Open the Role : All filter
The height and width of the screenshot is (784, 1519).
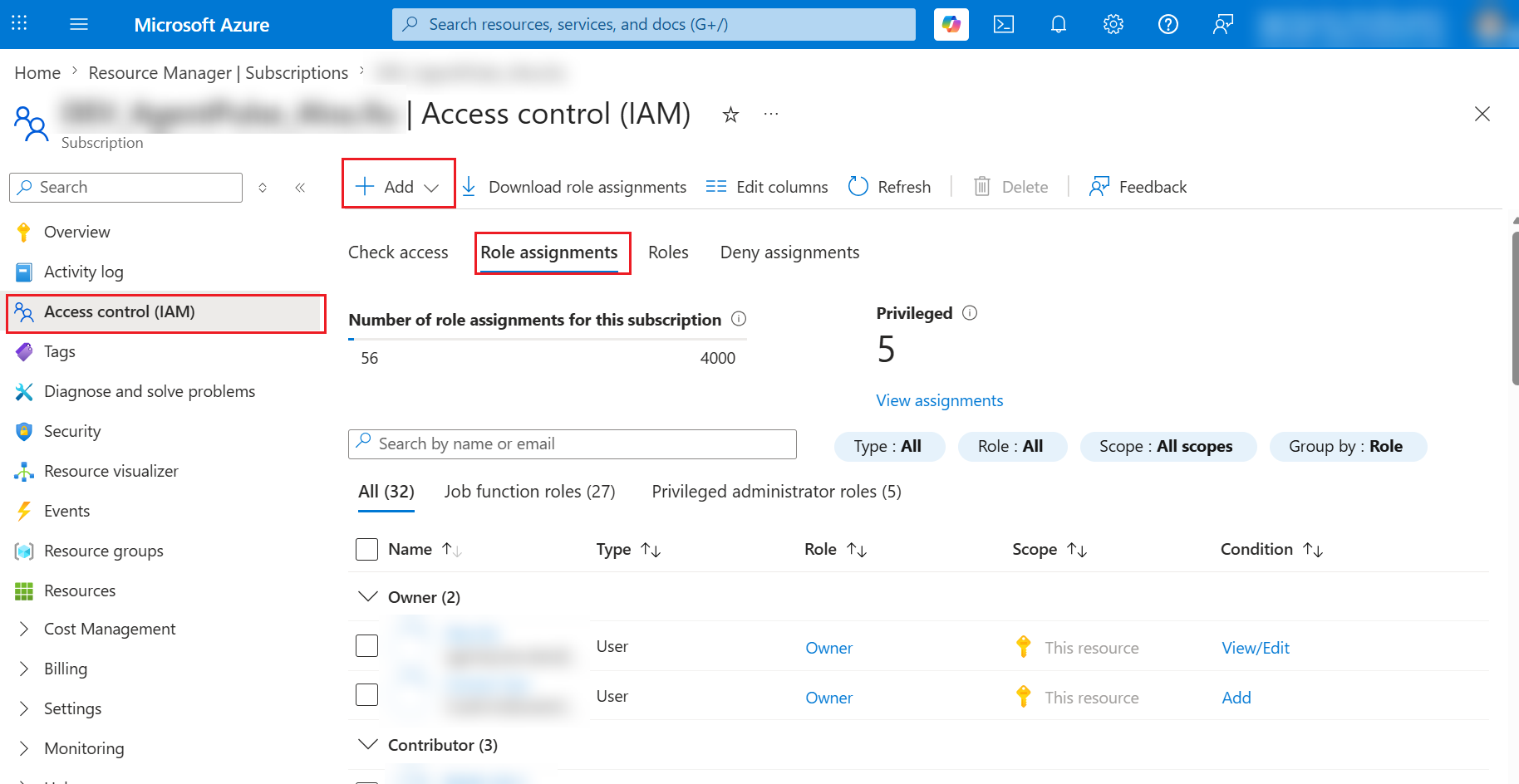coord(1012,447)
